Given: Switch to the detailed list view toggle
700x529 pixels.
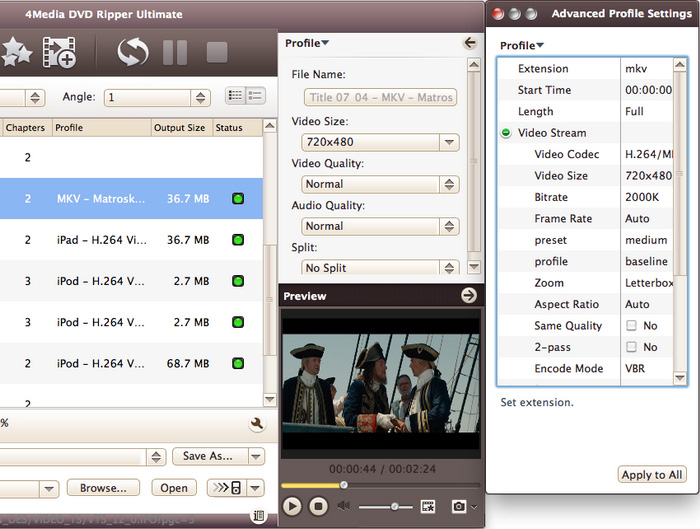Looking at the screenshot, I should point(255,96).
